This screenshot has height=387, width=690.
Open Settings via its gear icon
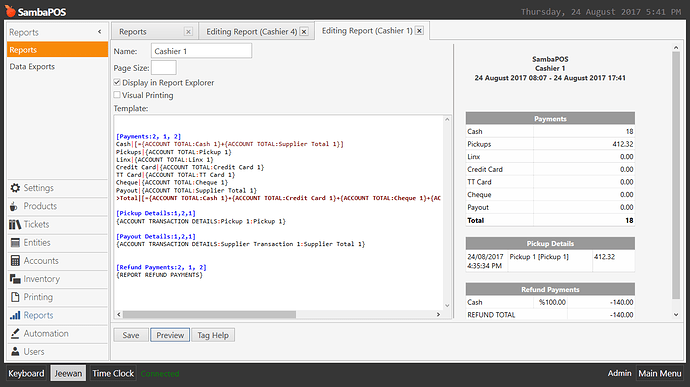(15, 188)
